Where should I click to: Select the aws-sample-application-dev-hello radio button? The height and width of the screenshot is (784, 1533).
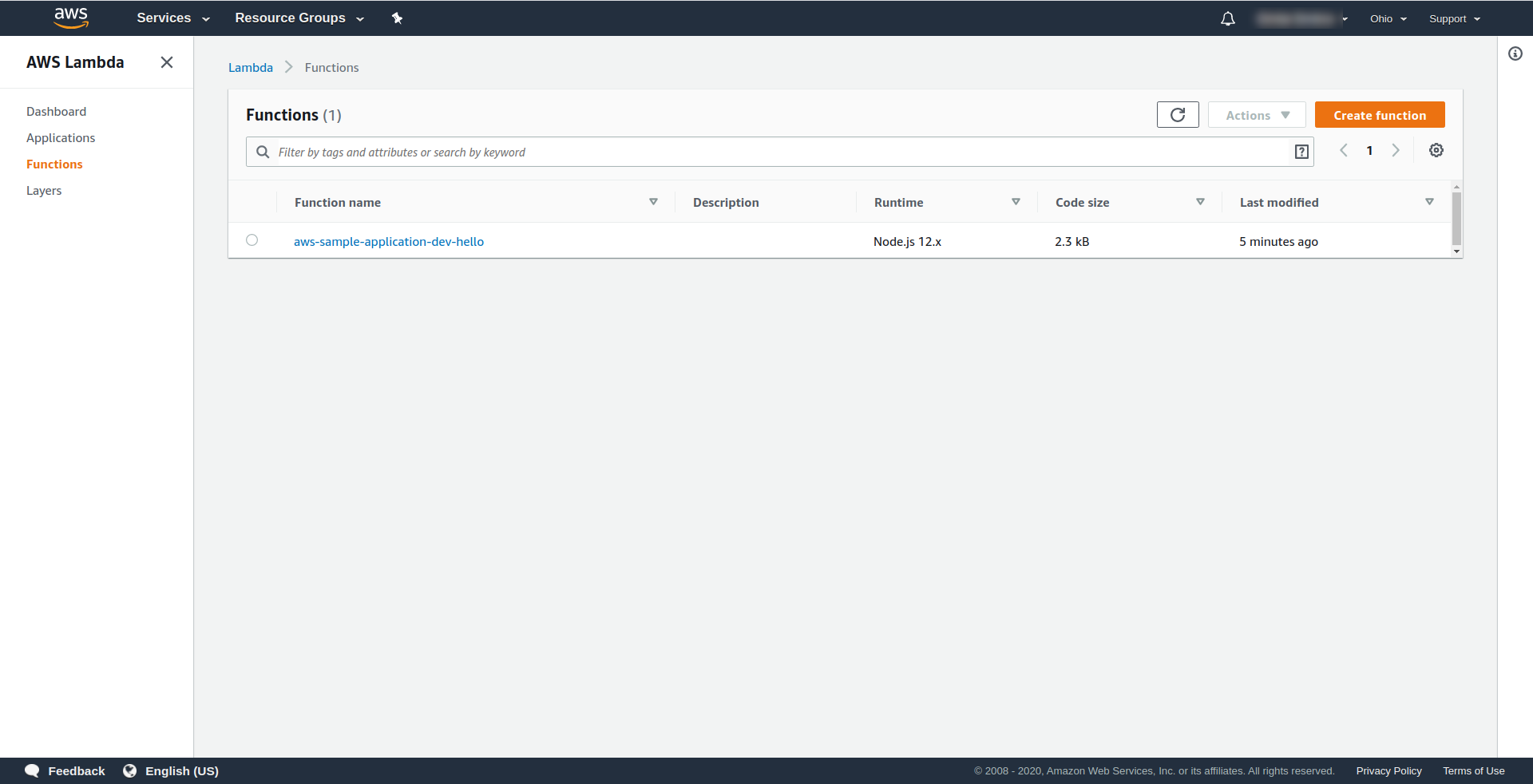[252, 240]
